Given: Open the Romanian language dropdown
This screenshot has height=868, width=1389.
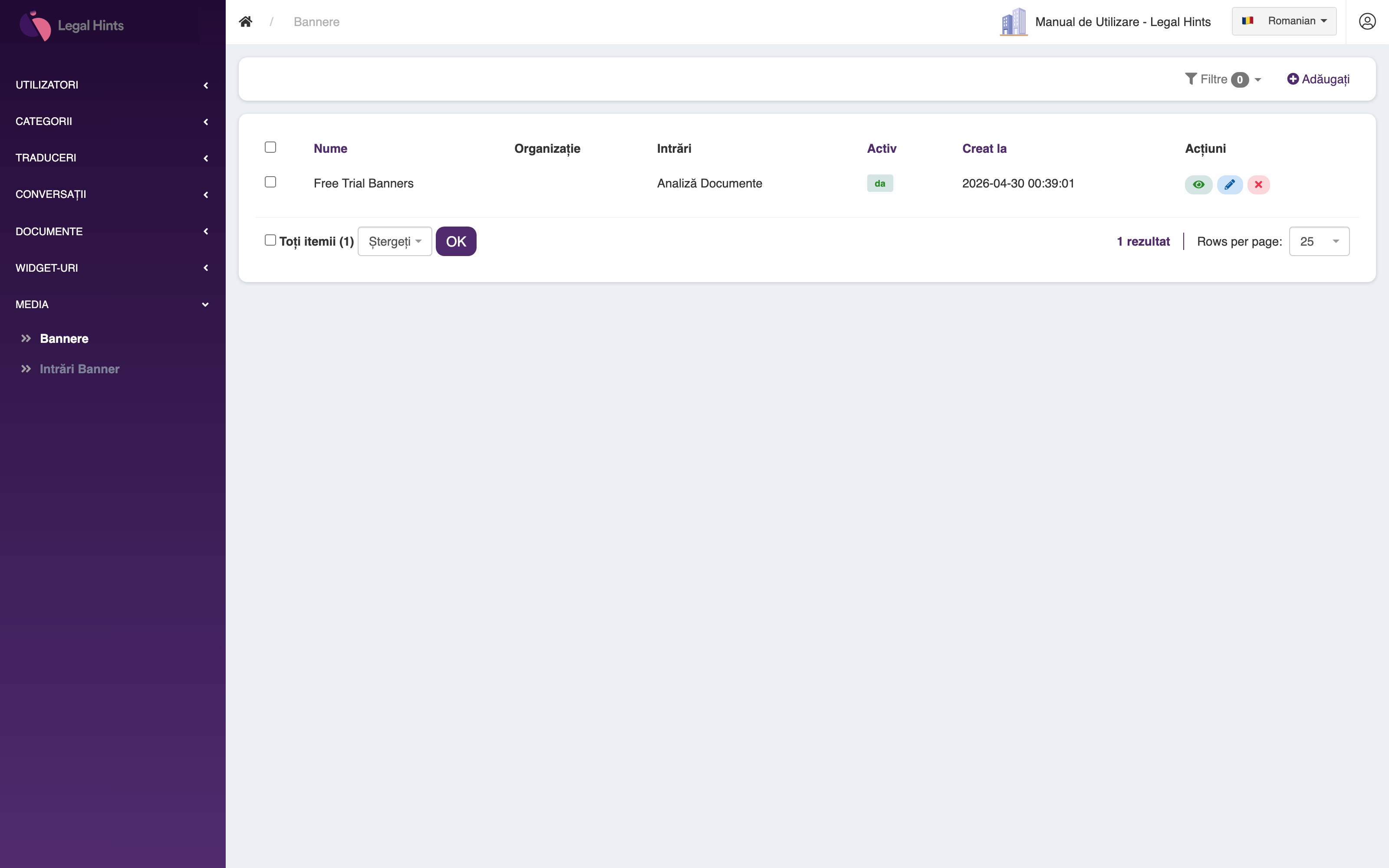Looking at the screenshot, I should pyautogui.click(x=1284, y=21).
